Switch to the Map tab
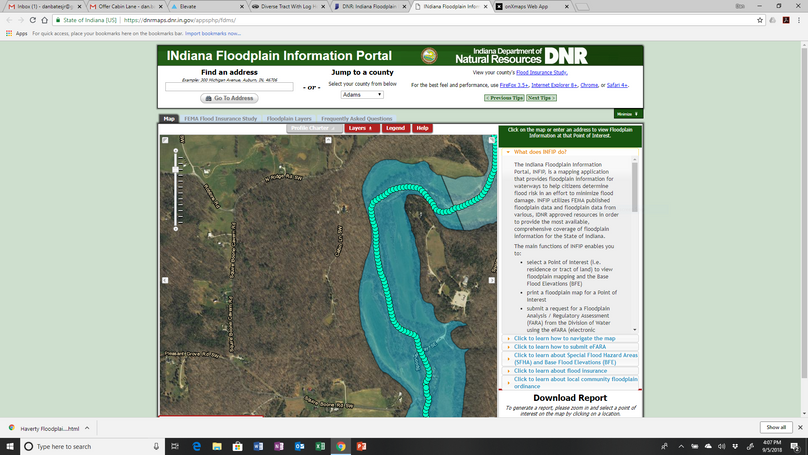Image resolution: width=808 pixels, height=455 pixels. click(169, 119)
